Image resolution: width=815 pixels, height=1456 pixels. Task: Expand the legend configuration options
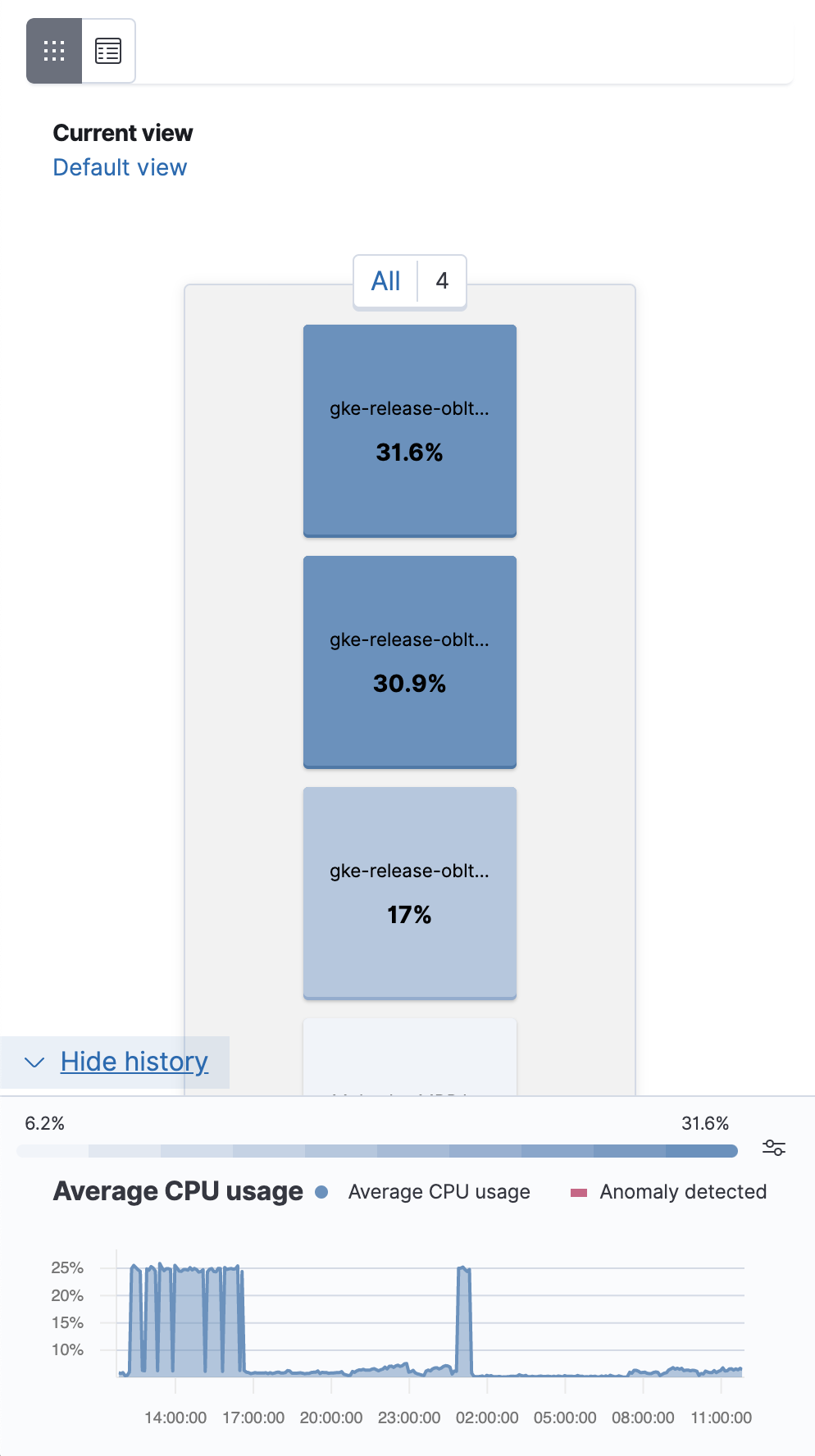[774, 1149]
